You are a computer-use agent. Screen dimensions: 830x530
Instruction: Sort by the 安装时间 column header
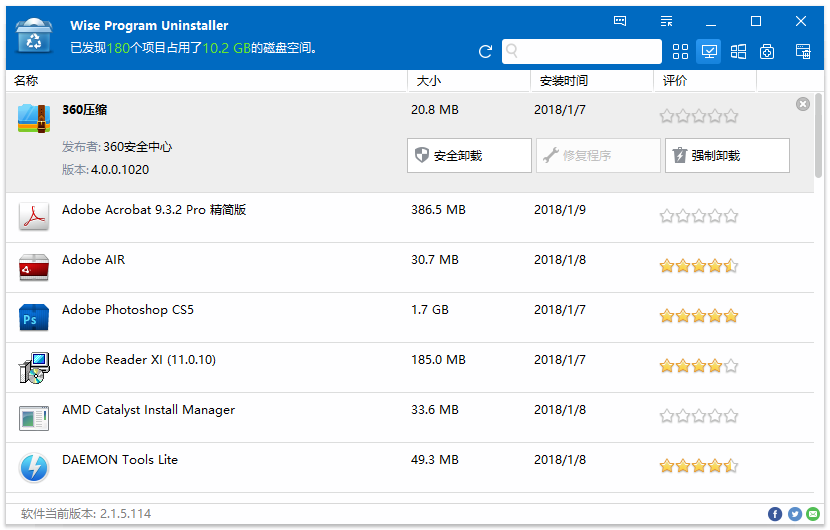[x=564, y=80]
